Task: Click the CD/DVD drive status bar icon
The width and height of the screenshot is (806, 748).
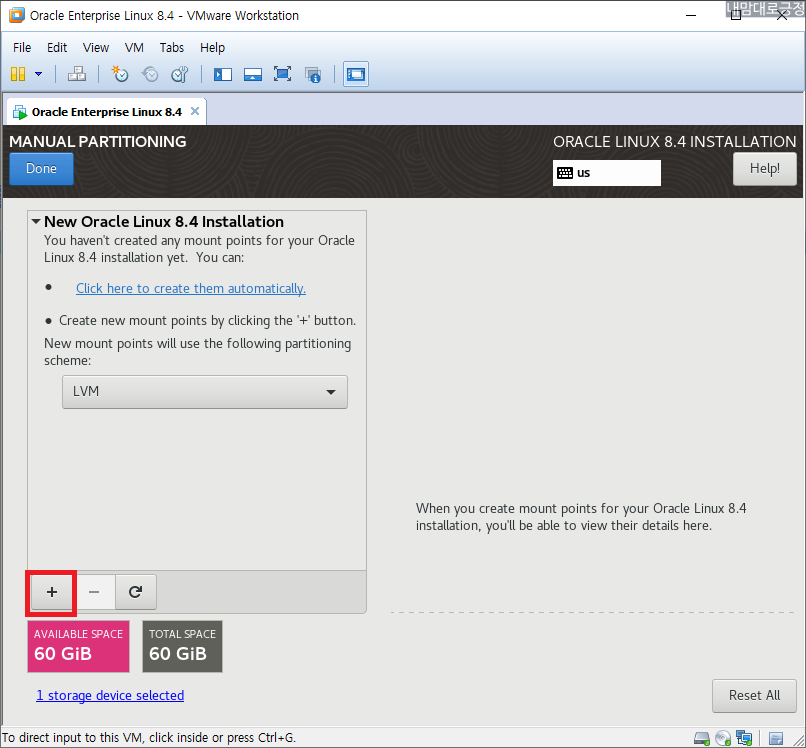Action: [x=723, y=739]
